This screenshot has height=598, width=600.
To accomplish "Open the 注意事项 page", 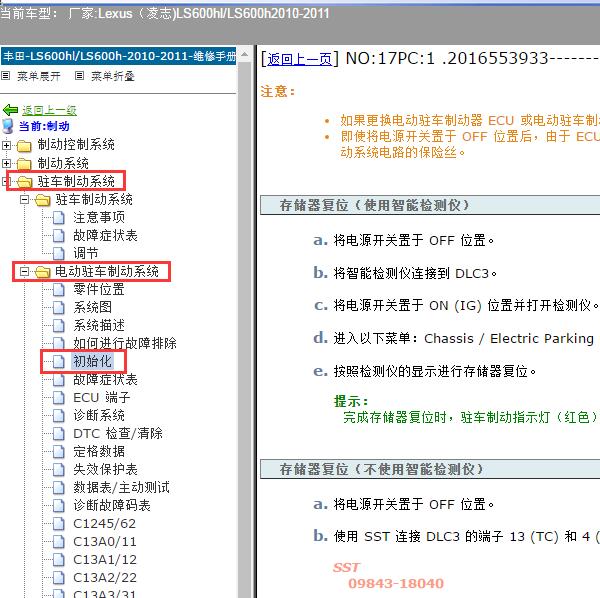I will click(x=99, y=217).
